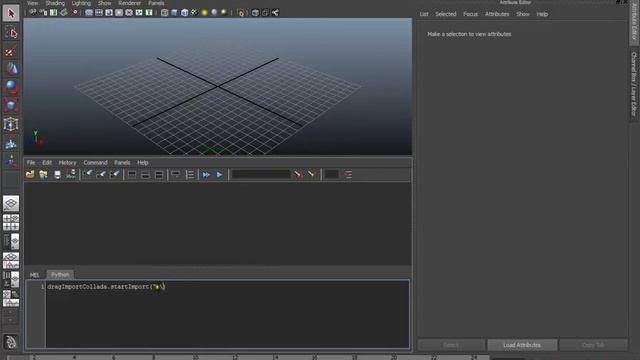Open Attribute Editor Help menu
The width and height of the screenshot is (640, 360).
coord(542,14)
